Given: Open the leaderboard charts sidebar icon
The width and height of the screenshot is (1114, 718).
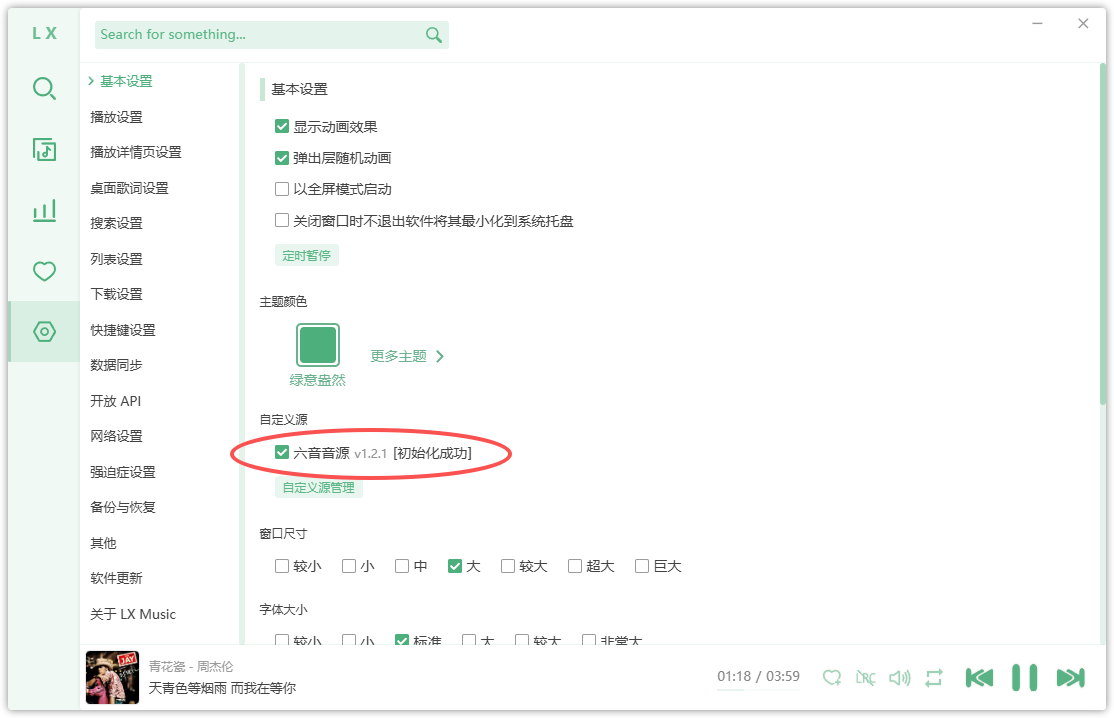Looking at the screenshot, I should coord(44,210).
